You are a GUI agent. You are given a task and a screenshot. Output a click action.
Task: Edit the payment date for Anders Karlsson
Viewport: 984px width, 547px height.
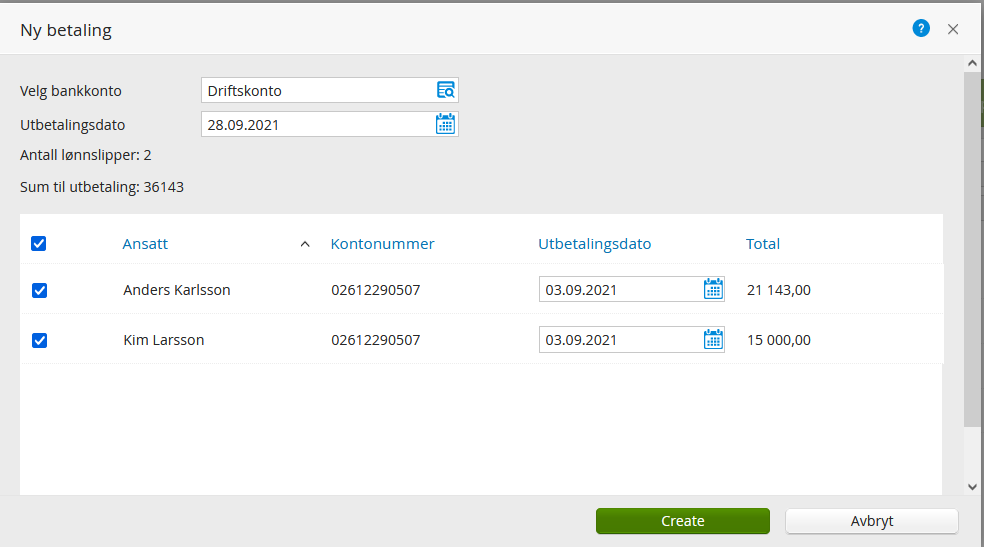click(631, 289)
